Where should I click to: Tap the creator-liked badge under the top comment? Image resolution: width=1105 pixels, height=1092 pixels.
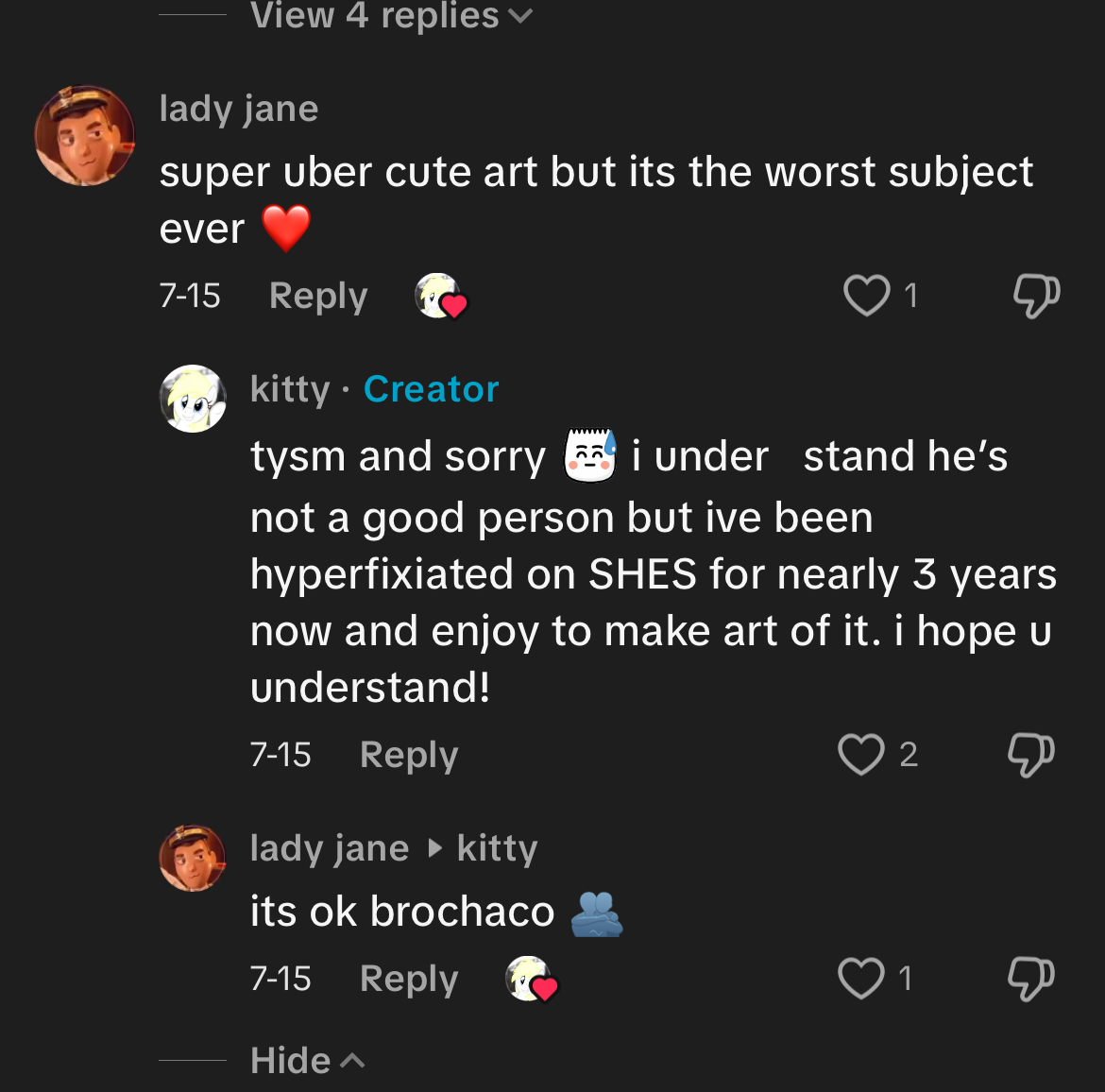tap(441, 297)
